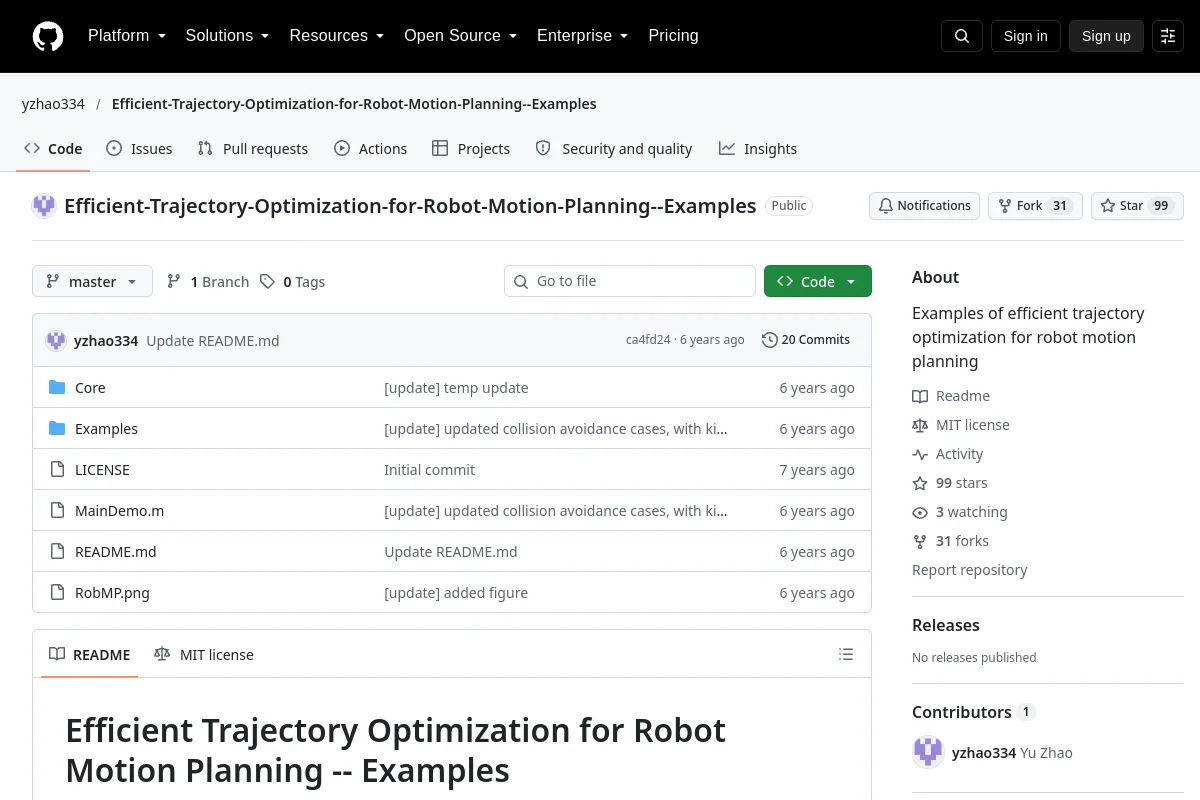Open the Core folder name link
Viewport: 1200px width, 800px height.
click(x=90, y=388)
